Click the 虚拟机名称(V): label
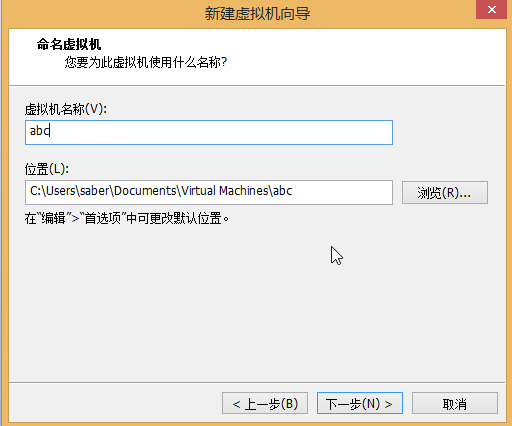The height and width of the screenshot is (426, 512). pyautogui.click(x=66, y=109)
